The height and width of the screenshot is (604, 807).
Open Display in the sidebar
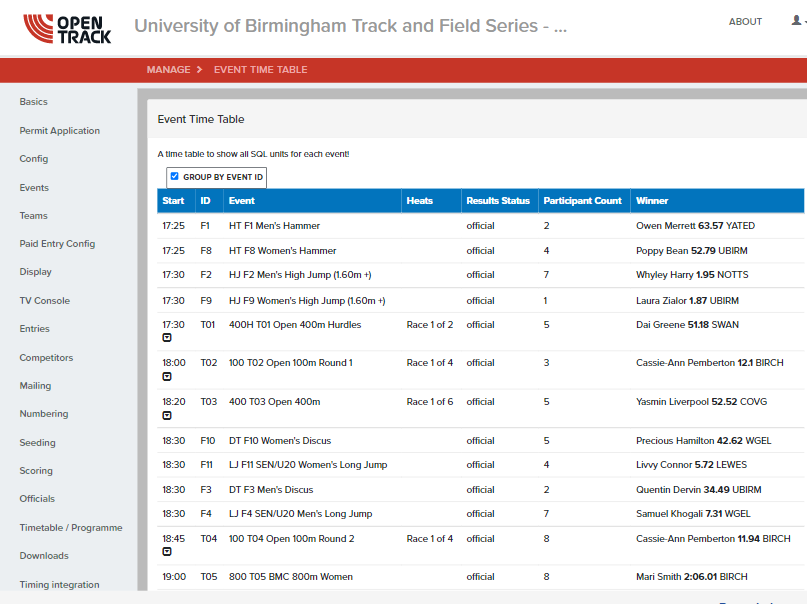[36, 272]
